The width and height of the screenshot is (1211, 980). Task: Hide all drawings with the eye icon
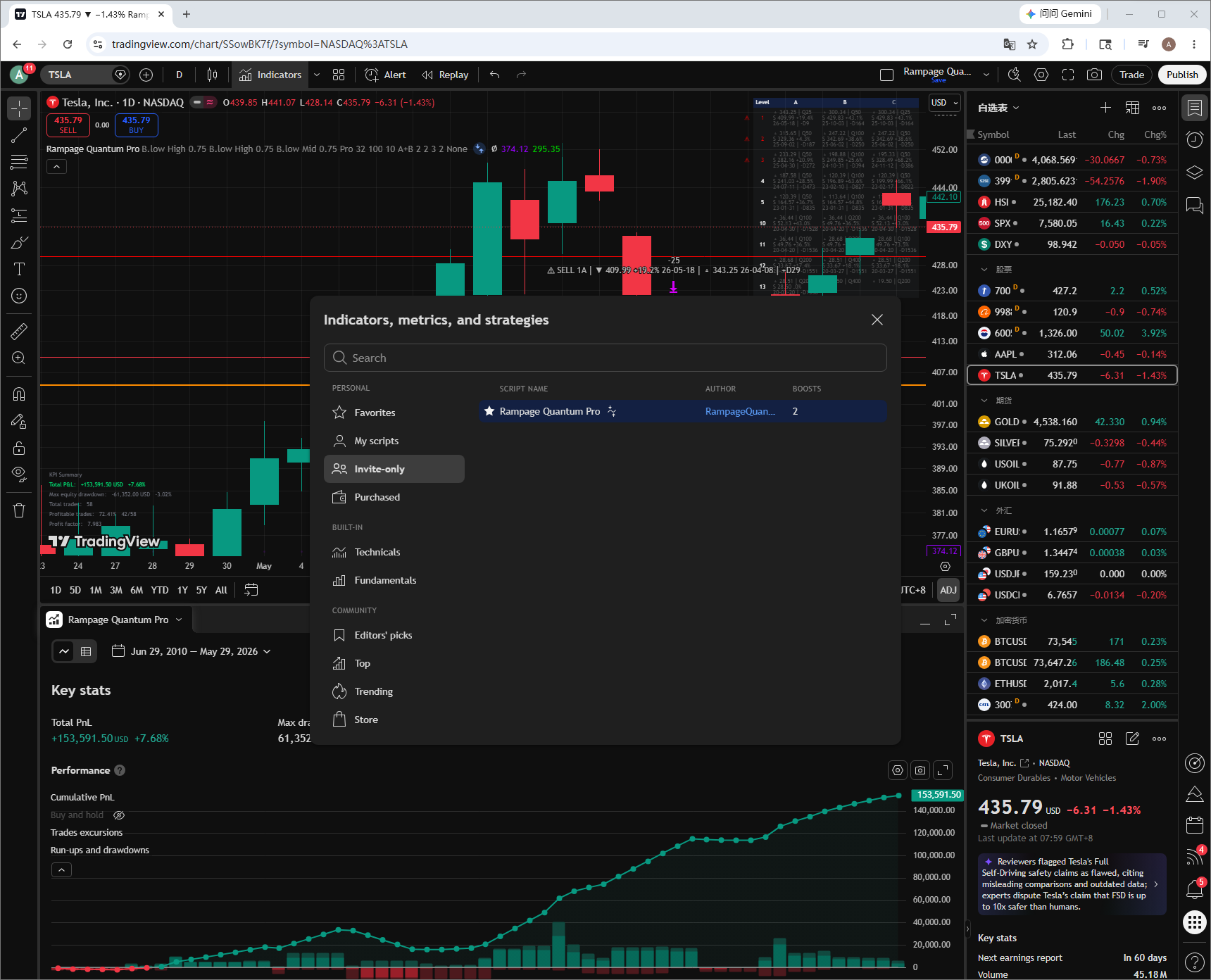pos(19,475)
